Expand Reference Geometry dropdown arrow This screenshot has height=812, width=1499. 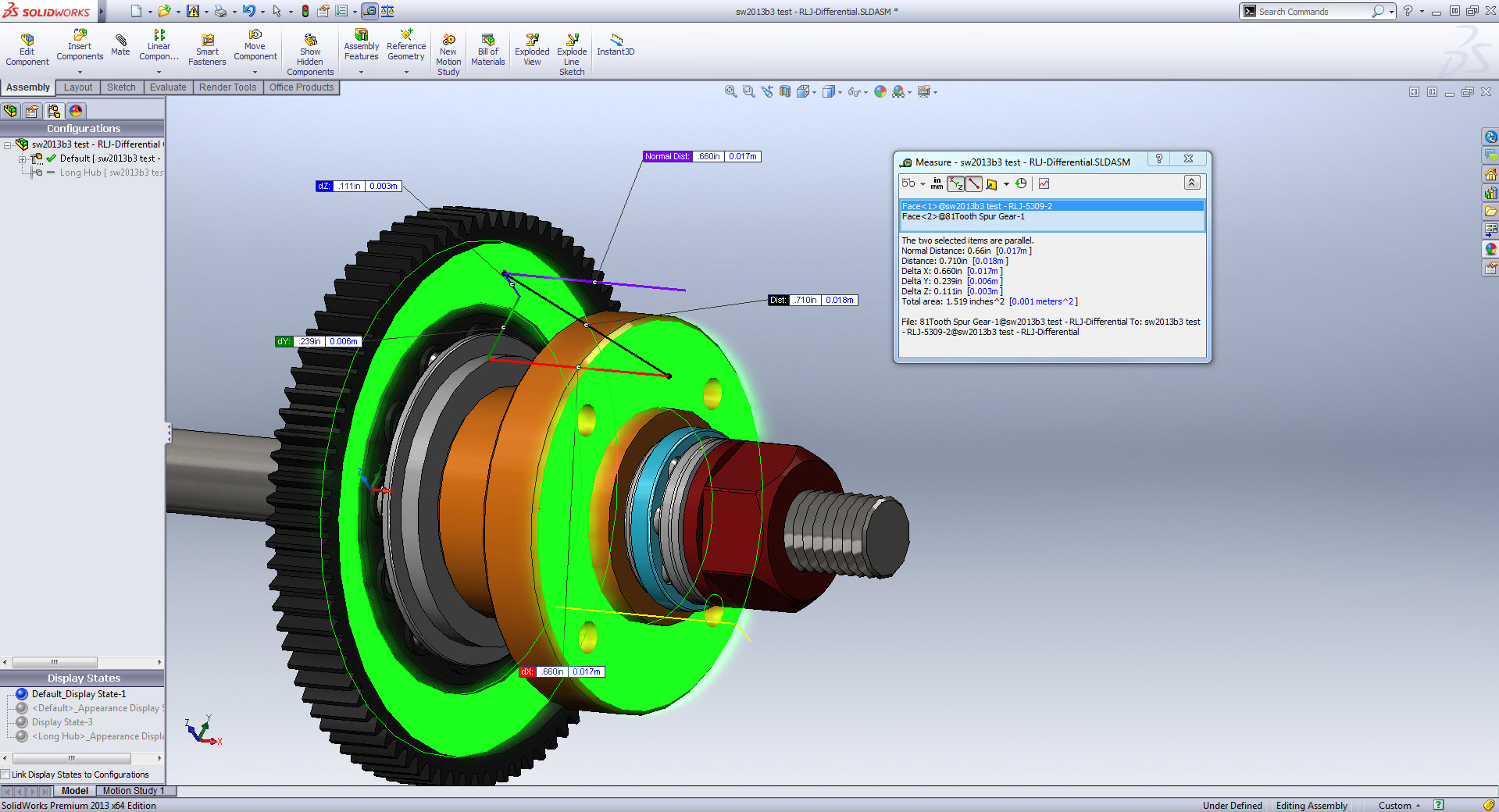tap(406, 72)
